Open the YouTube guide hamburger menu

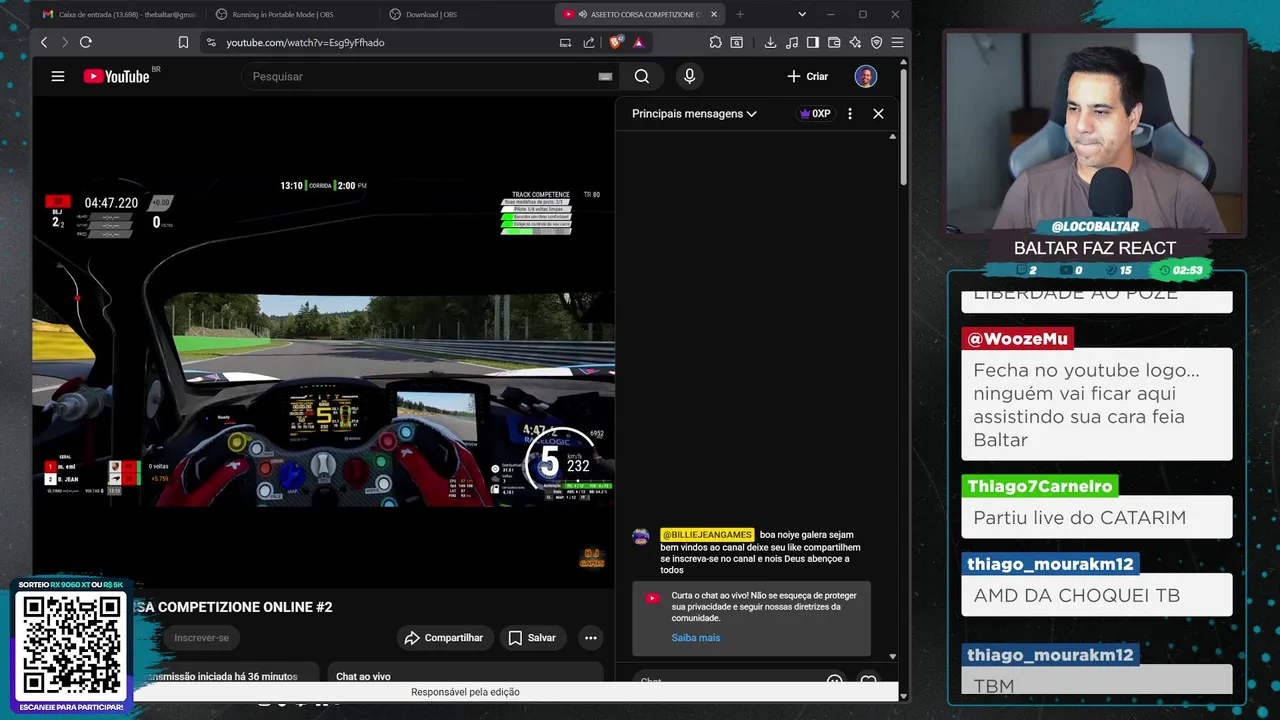coord(58,76)
